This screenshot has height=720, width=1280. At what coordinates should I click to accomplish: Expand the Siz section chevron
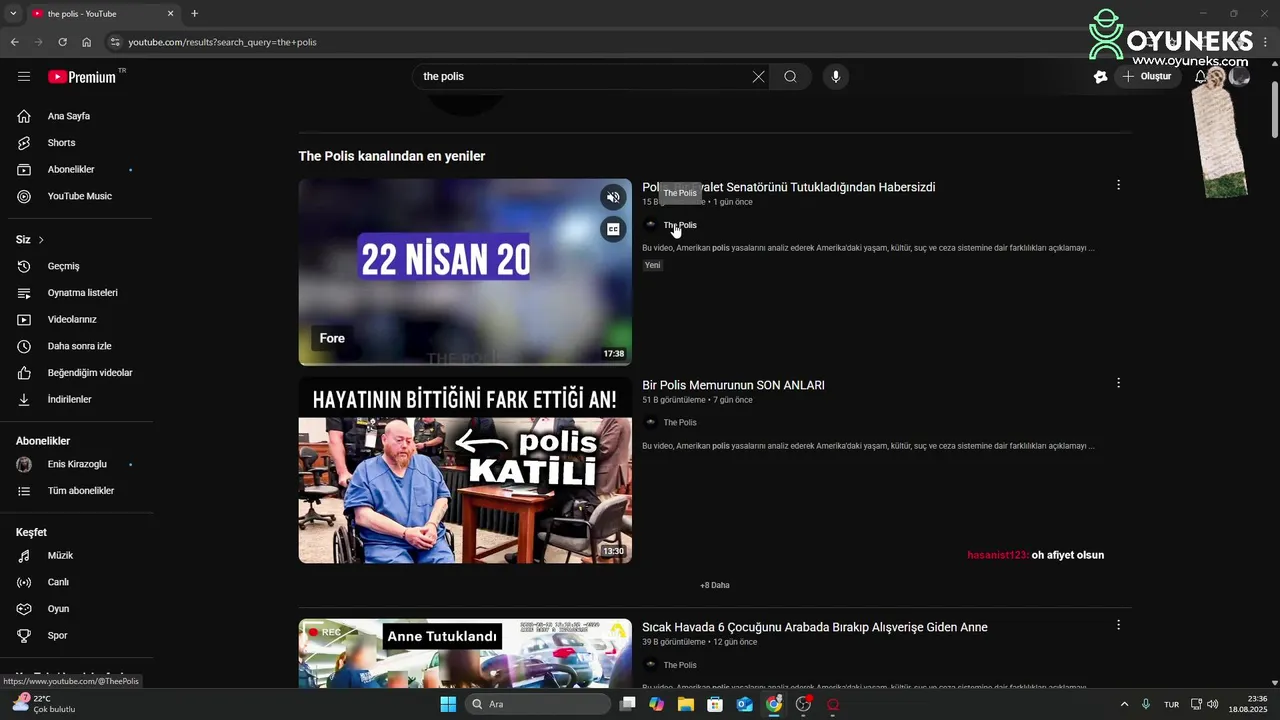point(41,240)
